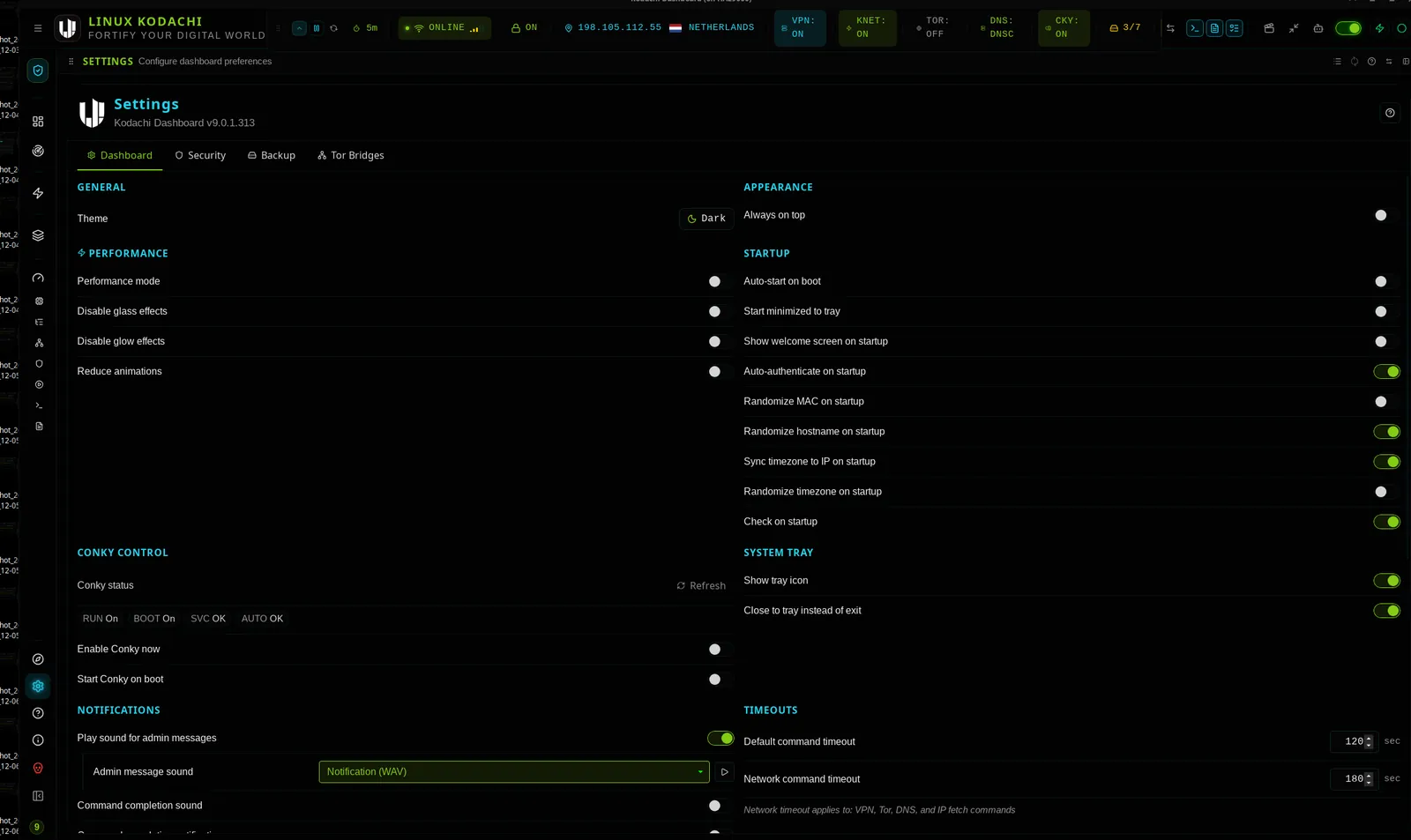Click the 3/7 security score indicator
Viewport: 1411px width, 840px height.
[x=1125, y=28]
